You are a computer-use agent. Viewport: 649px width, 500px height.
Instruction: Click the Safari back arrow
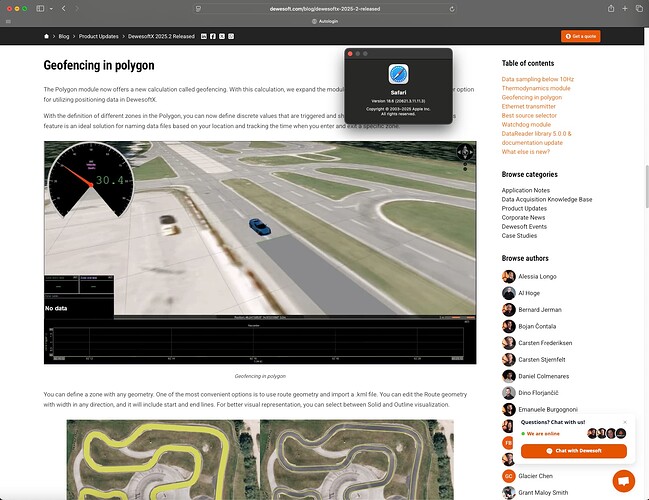click(x=65, y=8)
